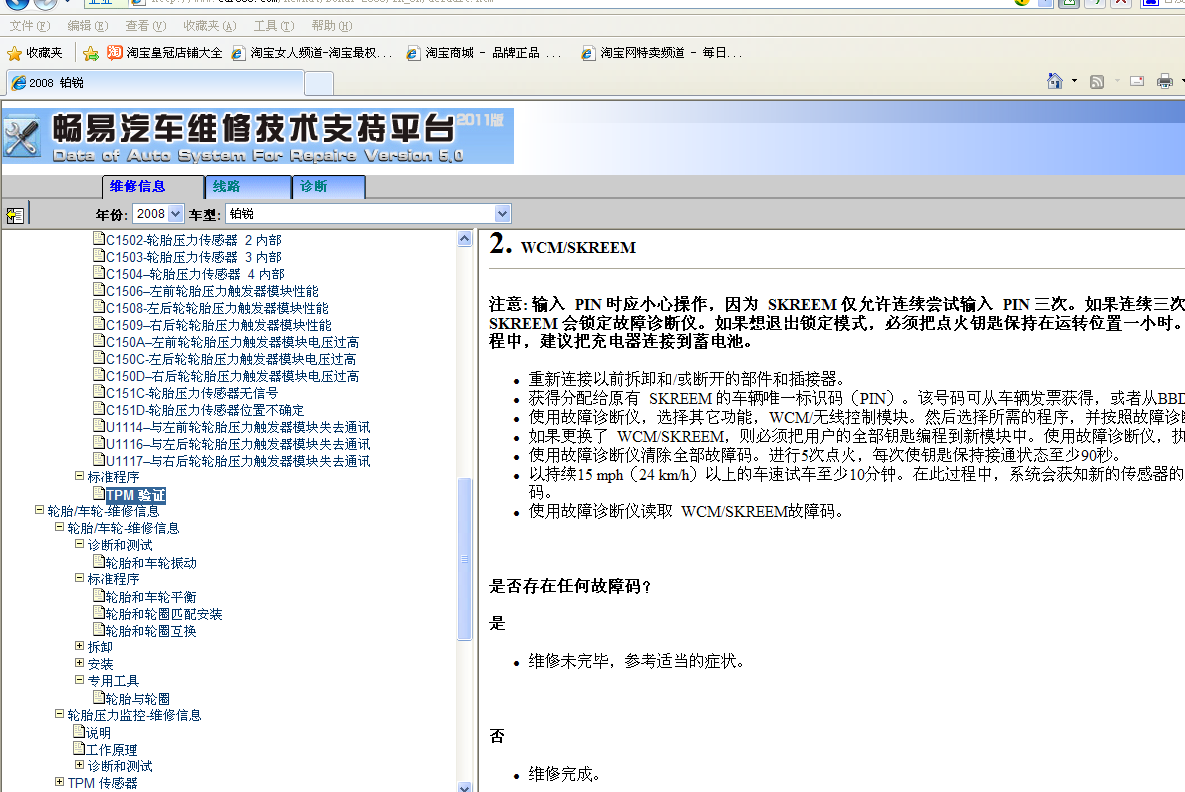
Task: Click tree panel scroll down arrow
Action: pos(465,786)
